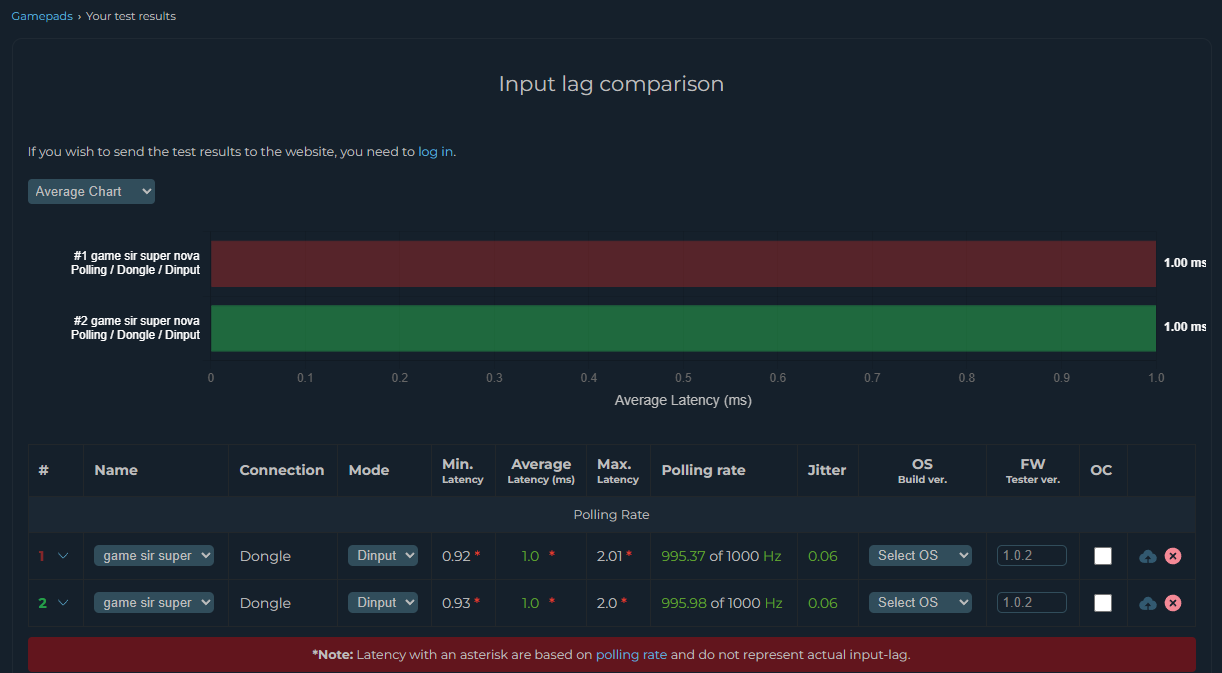
Task: Remove row 1 with red X icon
Action: (x=1173, y=556)
